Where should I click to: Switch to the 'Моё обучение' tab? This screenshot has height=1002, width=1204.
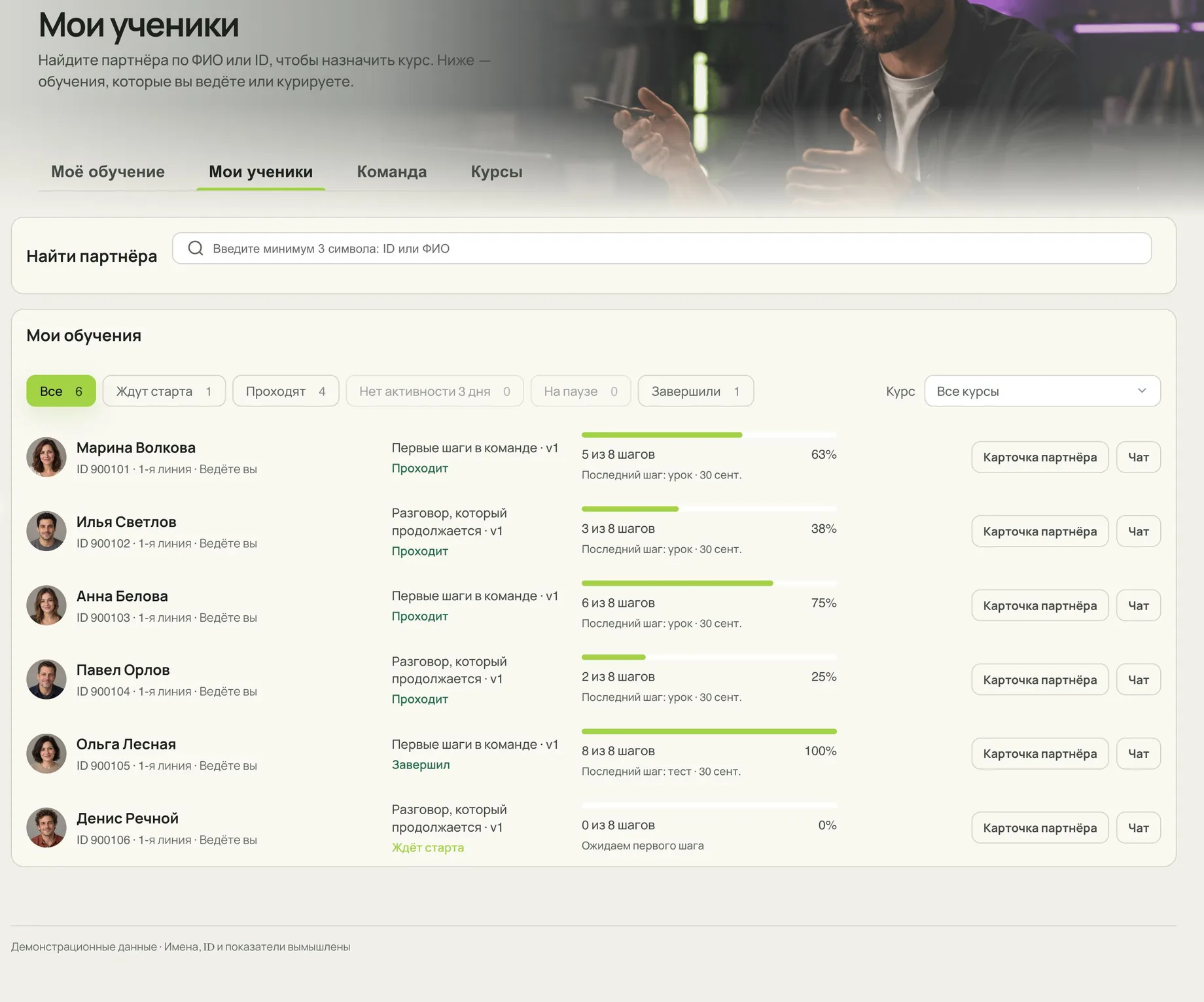108,171
